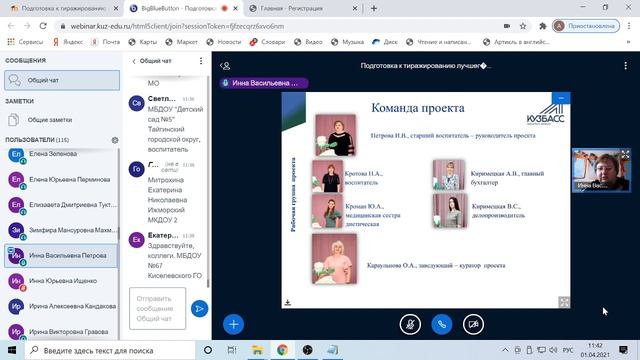
Task: Open the browser extensions puzzle icon
Action: point(542,26)
